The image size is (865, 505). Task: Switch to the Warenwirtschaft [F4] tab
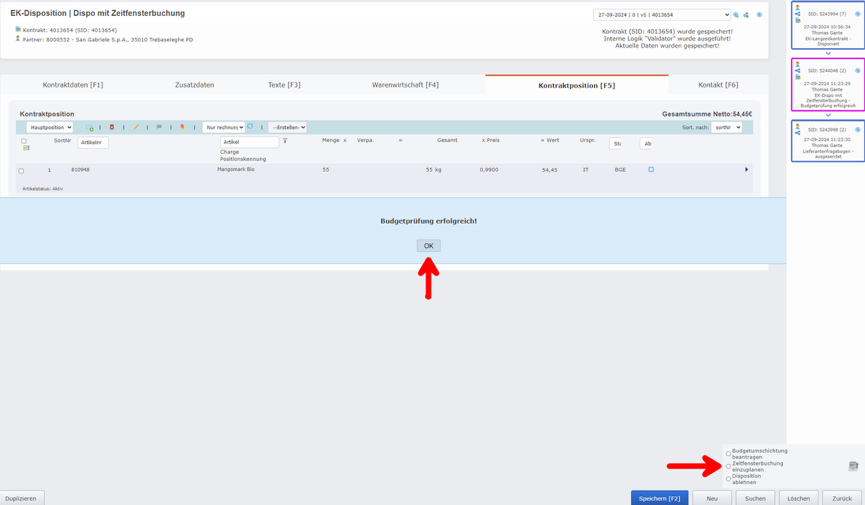point(405,85)
